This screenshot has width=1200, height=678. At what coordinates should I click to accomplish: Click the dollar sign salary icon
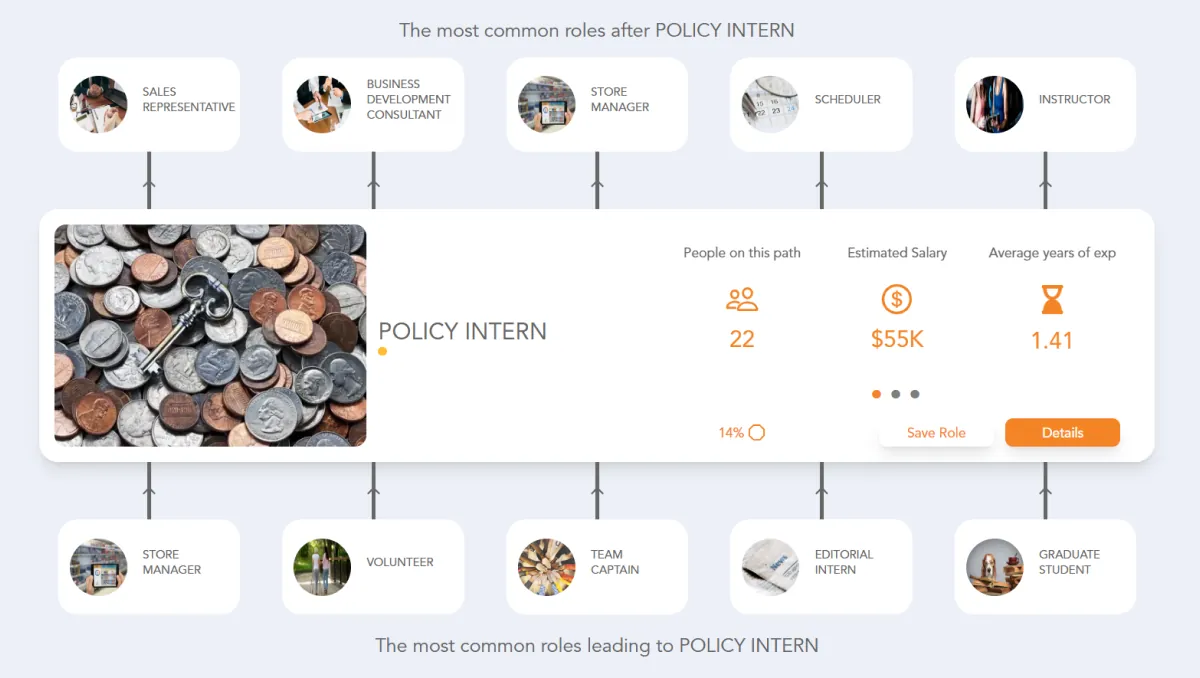(896, 299)
